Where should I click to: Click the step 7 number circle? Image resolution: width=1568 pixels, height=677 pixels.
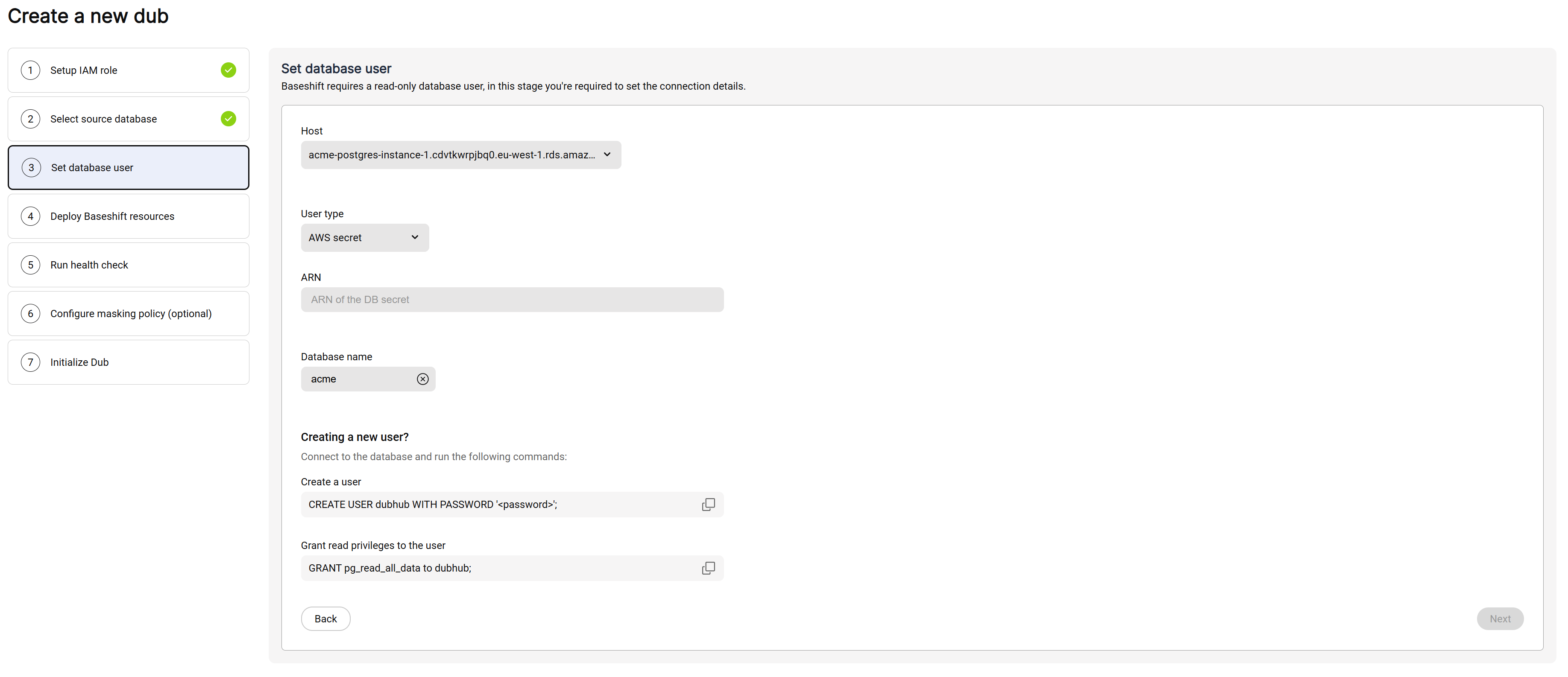coord(30,362)
